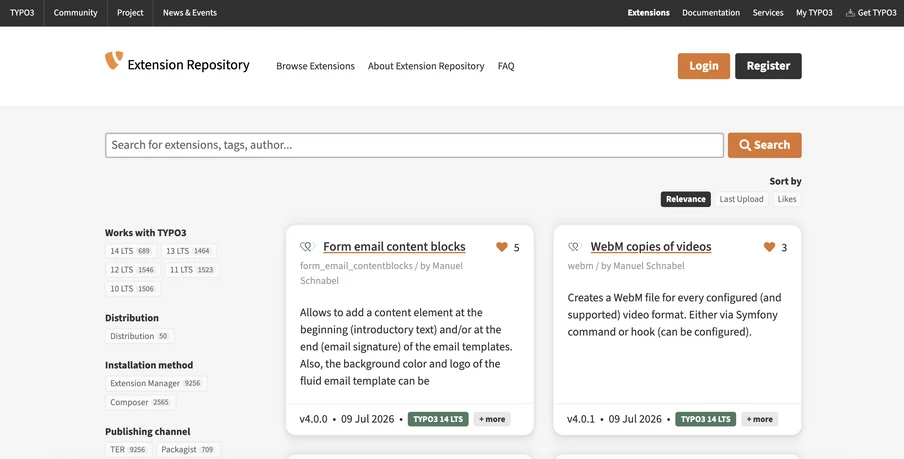
Task: Open Services in top navigation
Action: point(768,13)
